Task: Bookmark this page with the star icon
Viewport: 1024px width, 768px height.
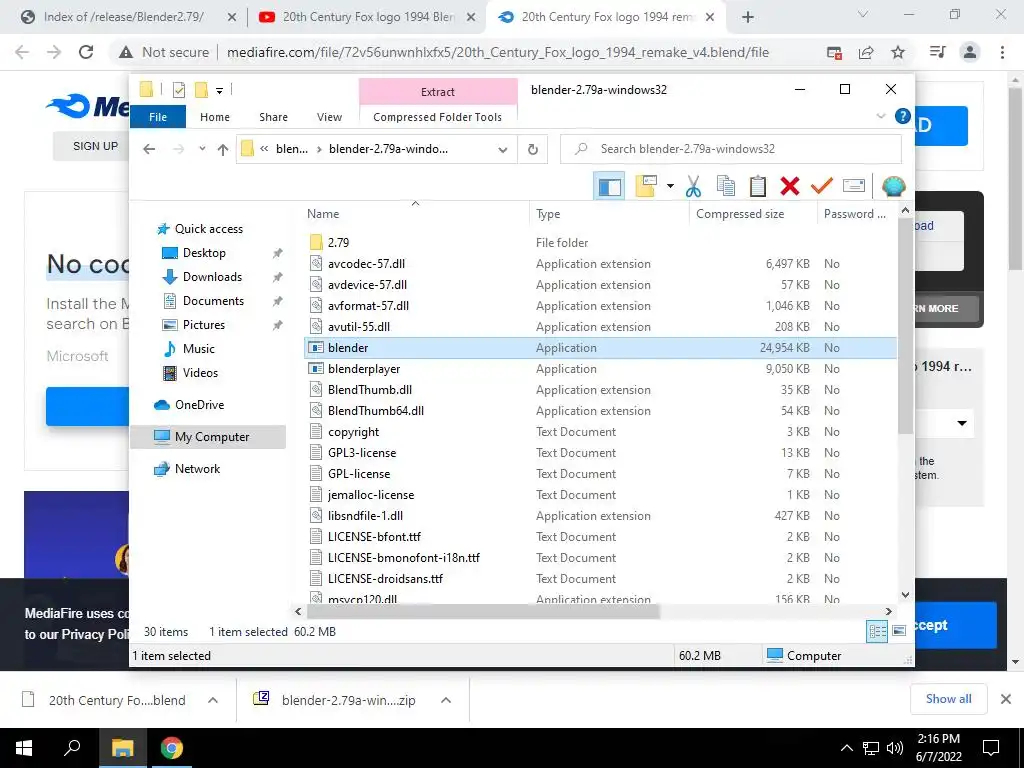Action: pyautogui.click(x=898, y=52)
